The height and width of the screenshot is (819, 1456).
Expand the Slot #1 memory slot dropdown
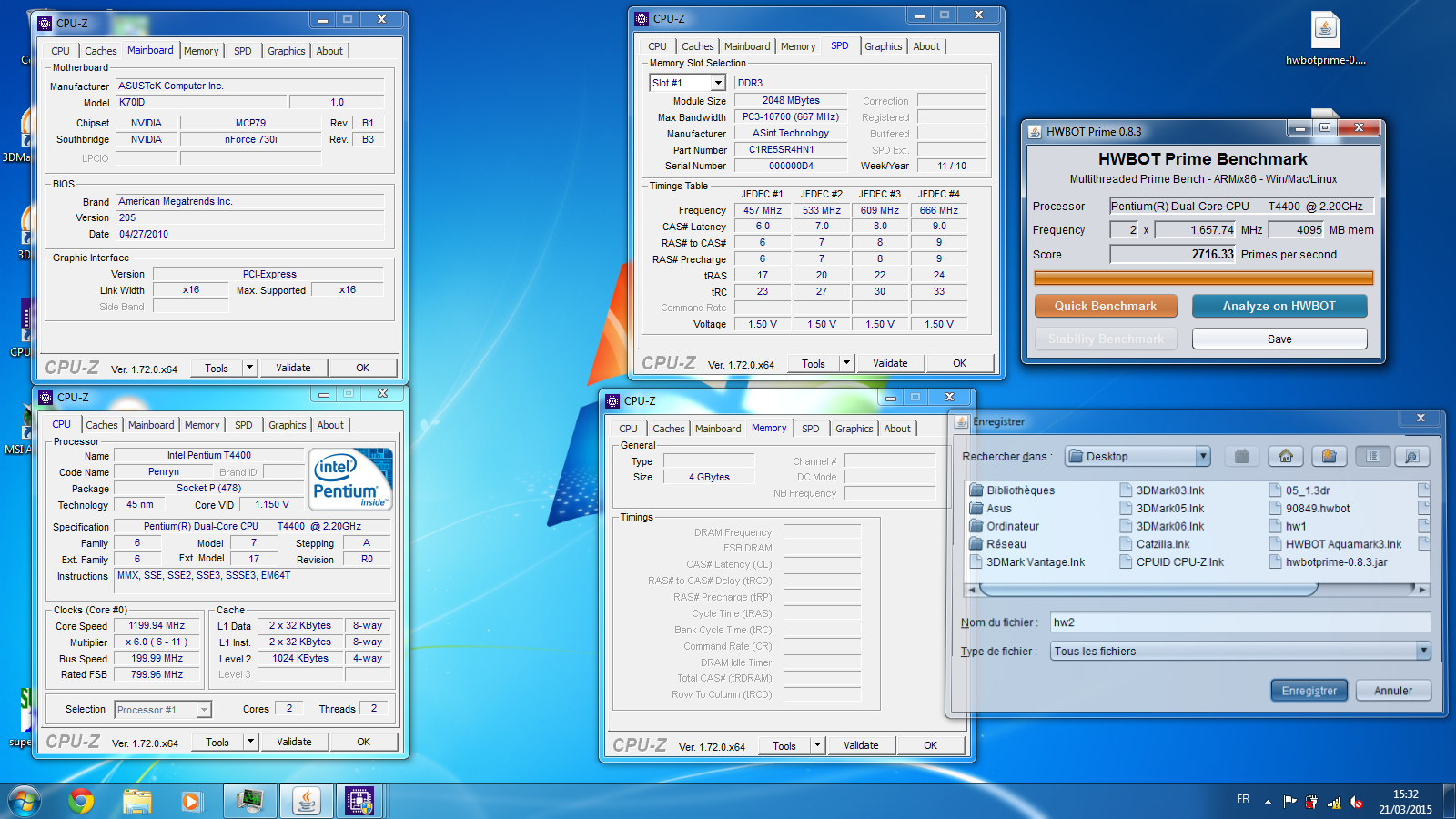click(717, 83)
